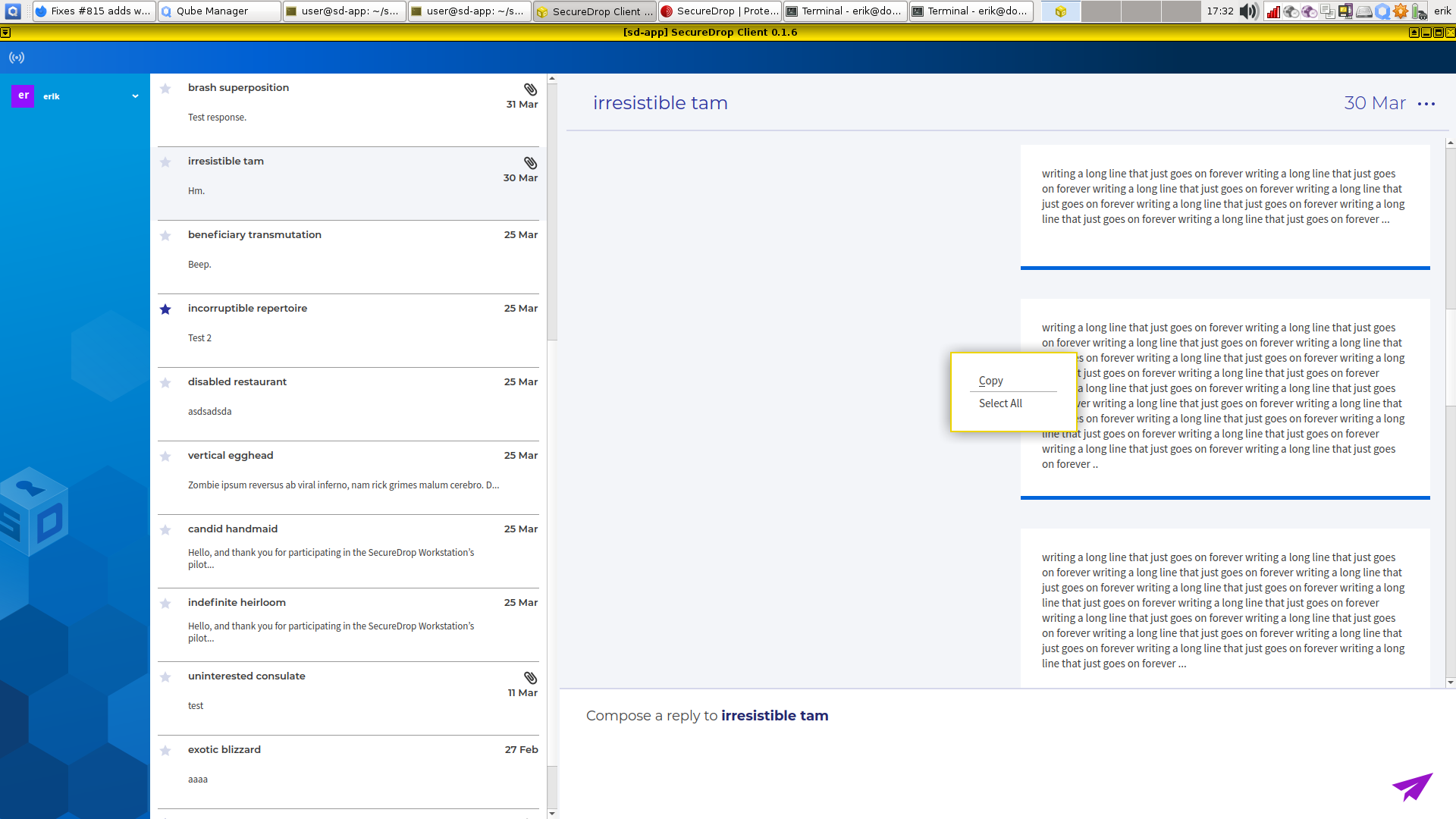The width and height of the screenshot is (1456, 819).
Task: Click the purple 'er' user avatar
Action: point(23,96)
